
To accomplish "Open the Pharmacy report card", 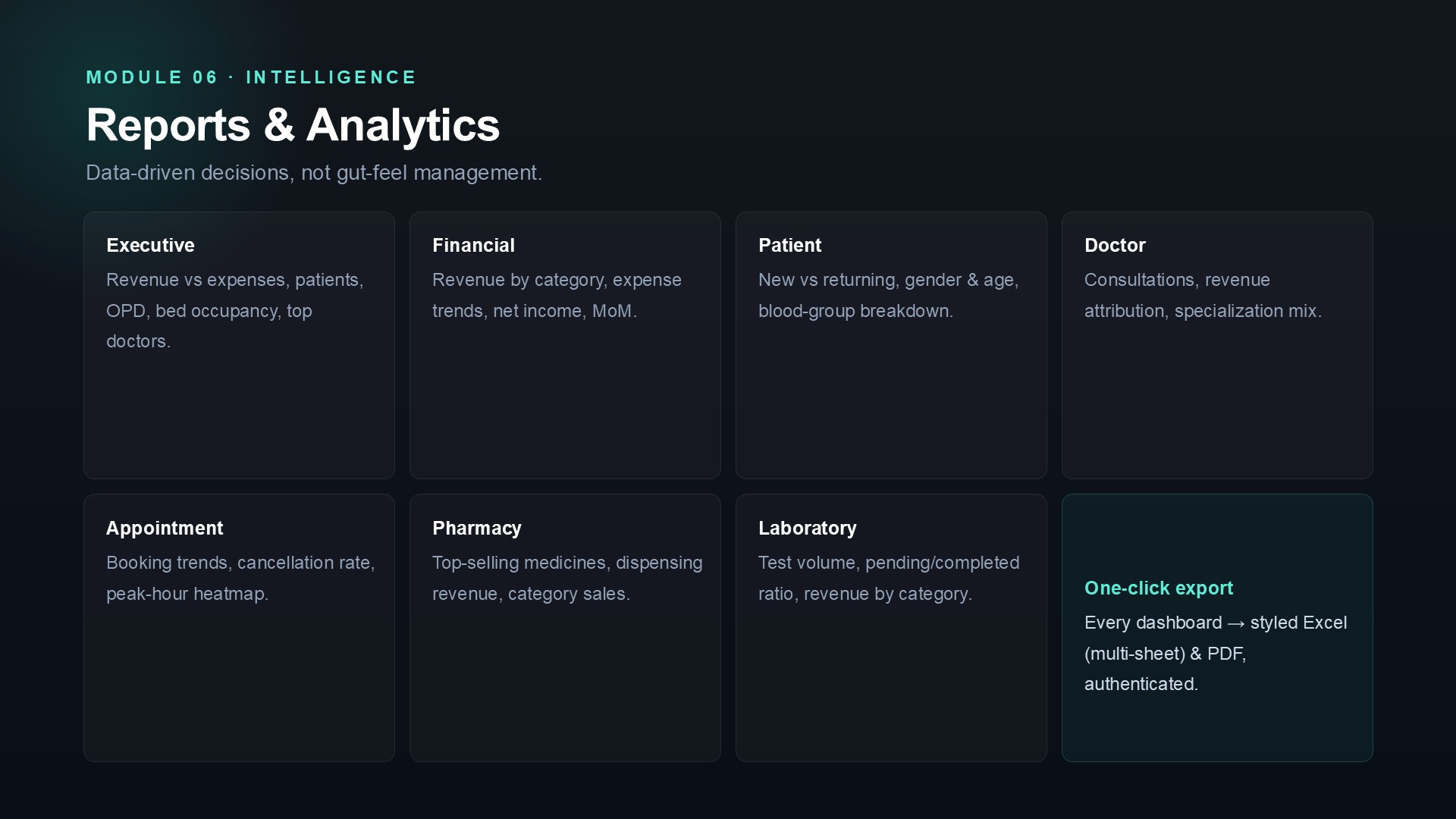I will tap(565, 628).
